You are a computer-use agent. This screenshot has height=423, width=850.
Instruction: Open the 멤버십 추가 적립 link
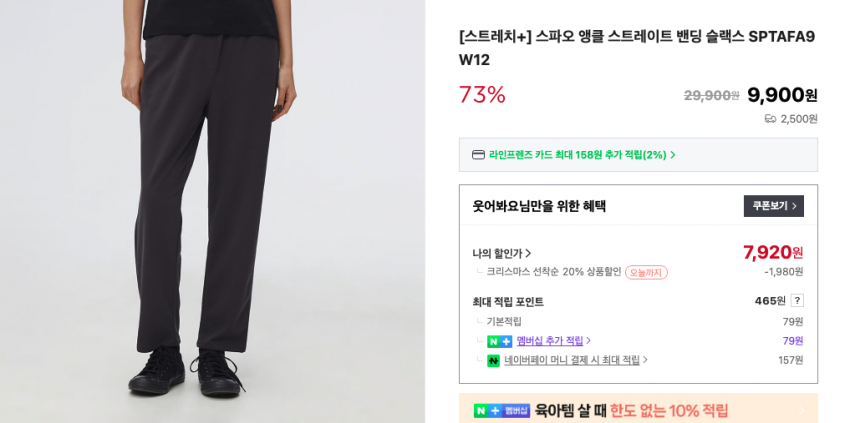pyautogui.click(x=550, y=341)
